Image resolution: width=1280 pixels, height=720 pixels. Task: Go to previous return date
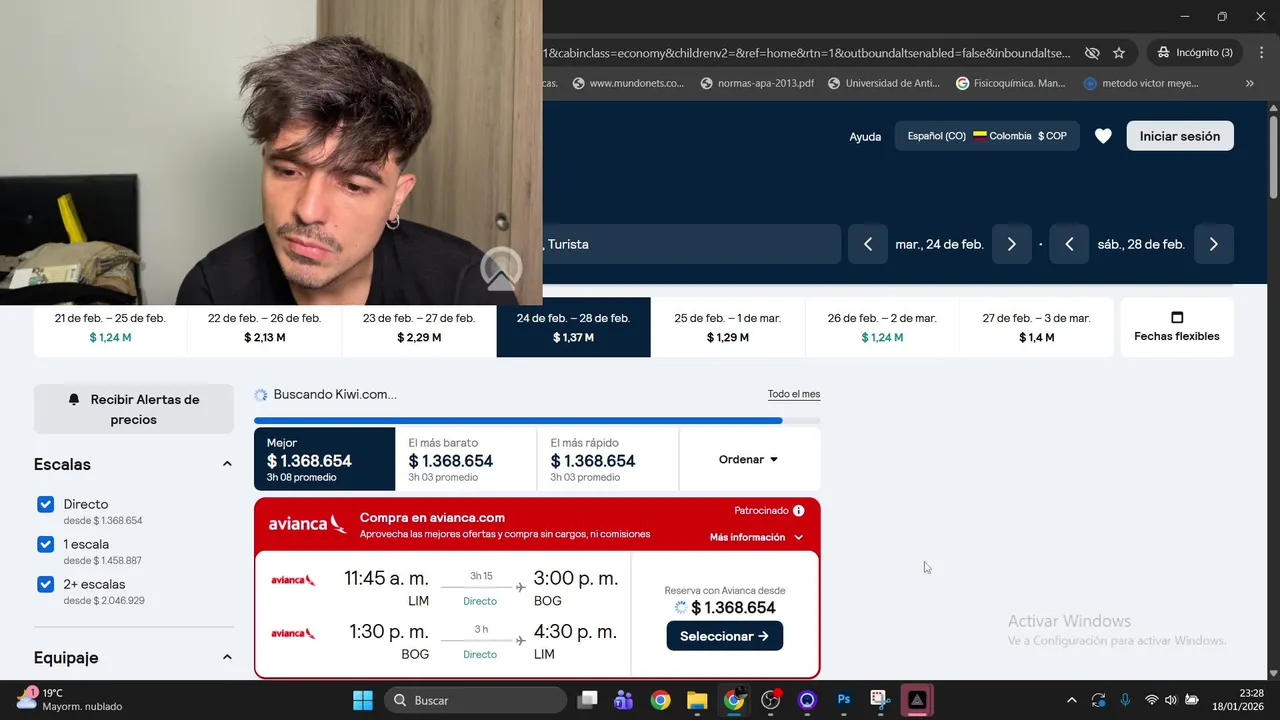pos(1069,244)
